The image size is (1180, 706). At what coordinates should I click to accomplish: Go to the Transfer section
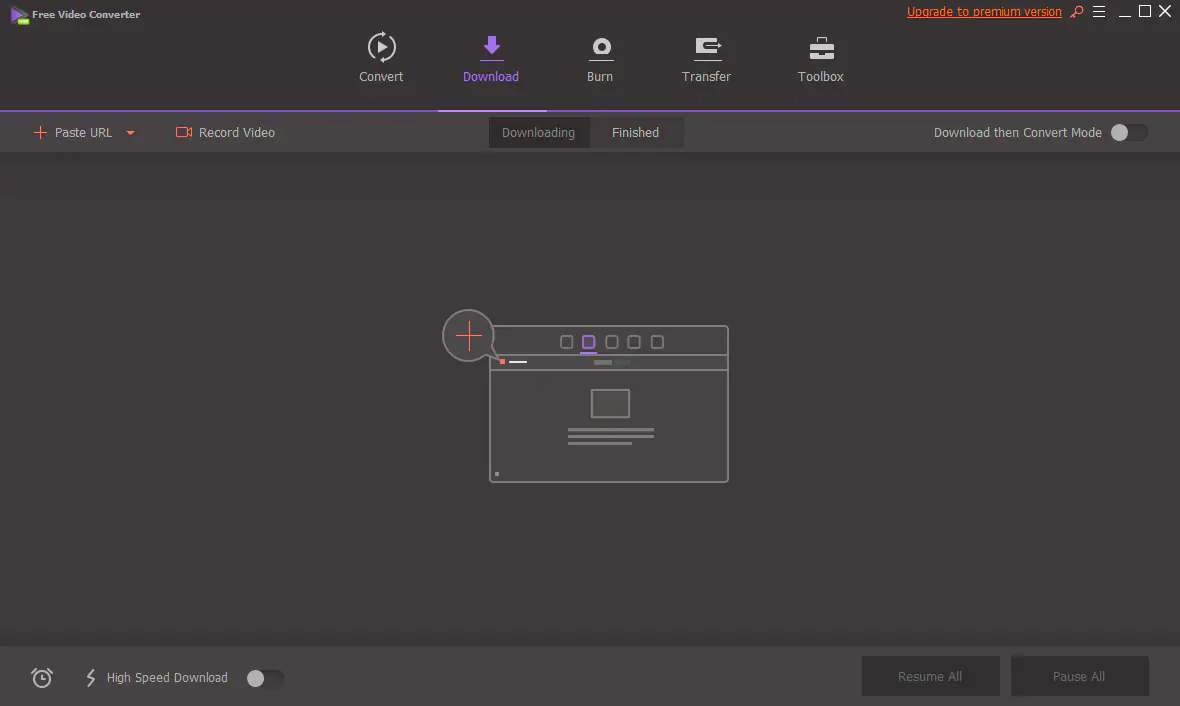point(707,48)
